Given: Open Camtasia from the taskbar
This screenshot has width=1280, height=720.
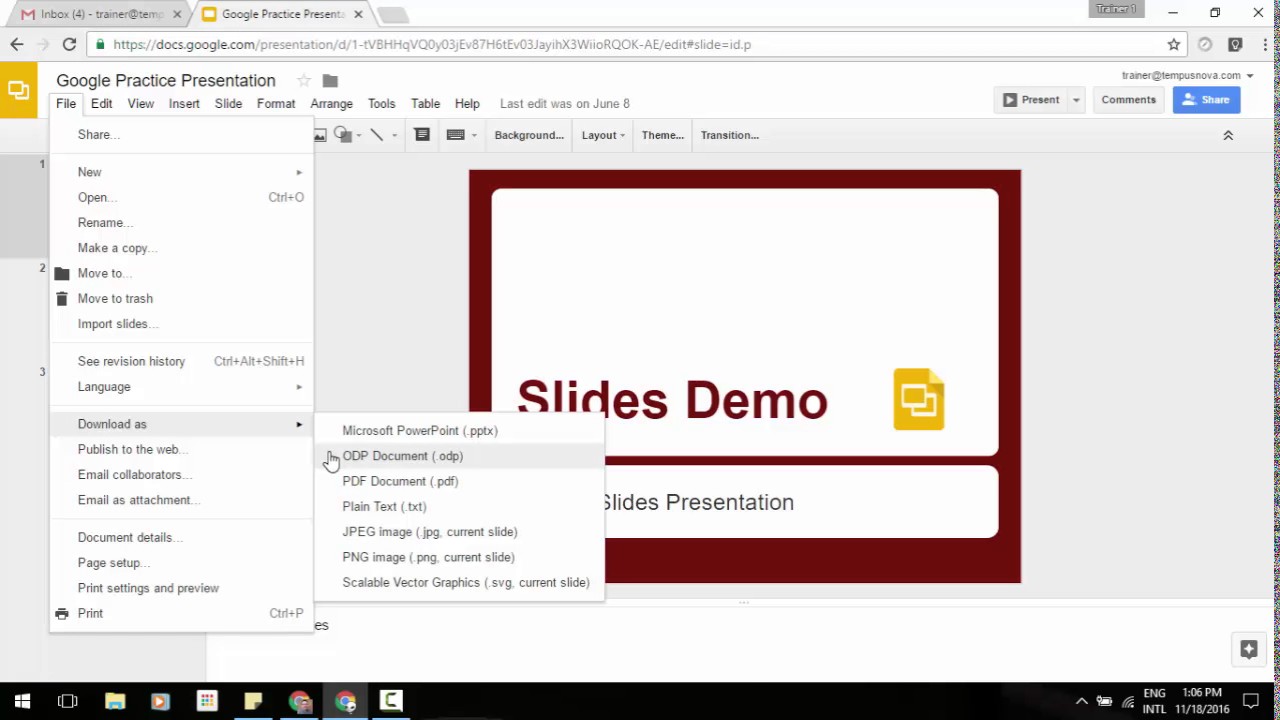Looking at the screenshot, I should 391,701.
